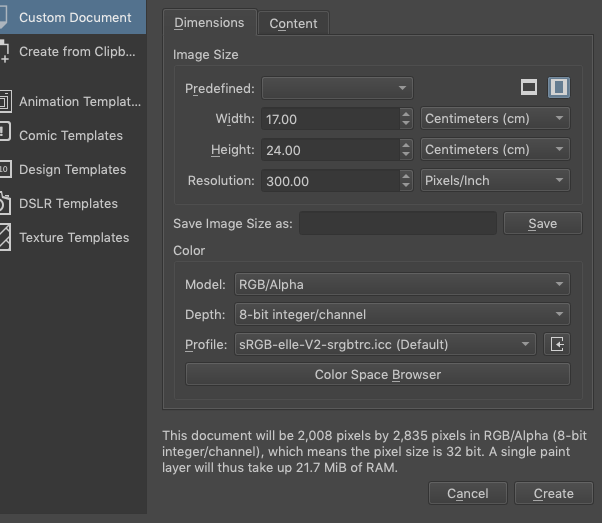Click import color profile icon
This screenshot has width=602, height=523.
(x=557, y=344)
